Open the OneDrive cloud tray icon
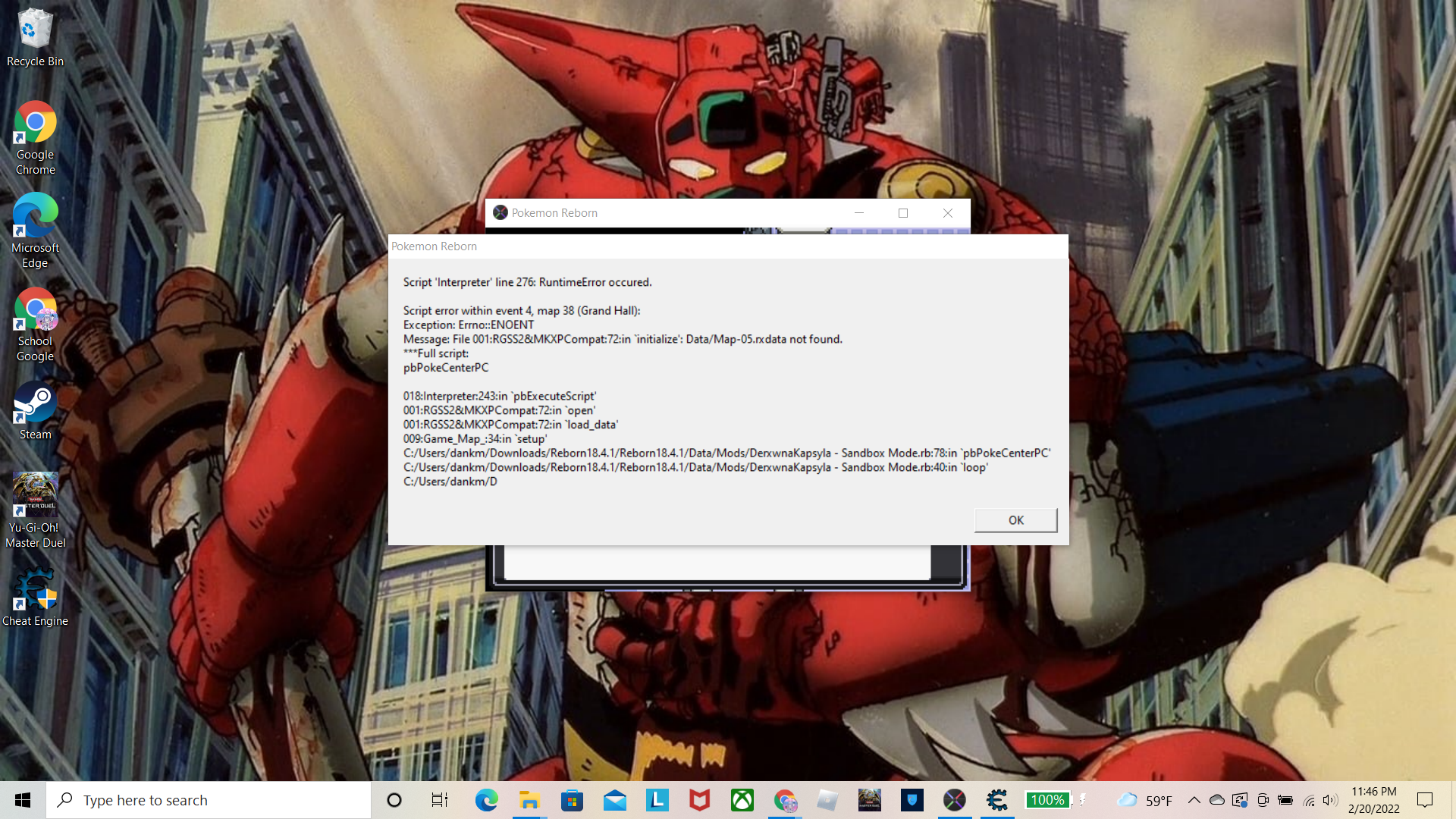The width and height of the screenshot is (1456, 819). pyautogui.click(x=1217, y=800)
